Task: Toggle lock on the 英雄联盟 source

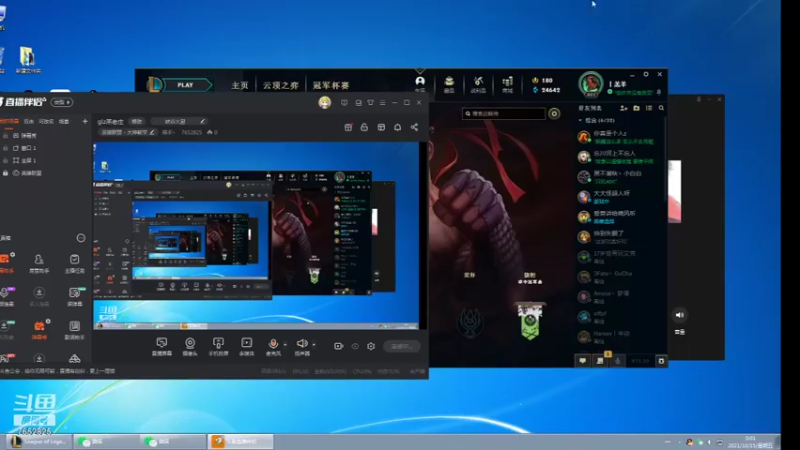Action: 6,173
